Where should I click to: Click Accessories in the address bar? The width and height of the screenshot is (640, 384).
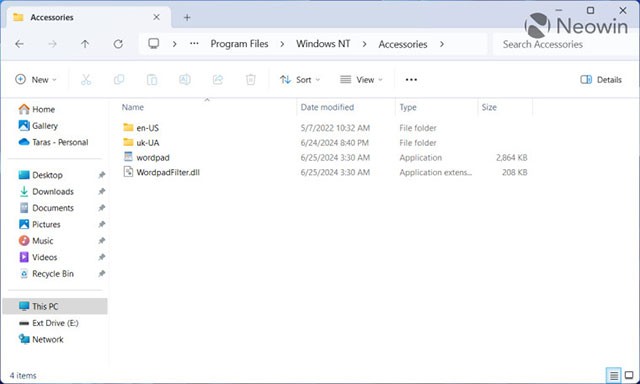(x=403, y=44)
